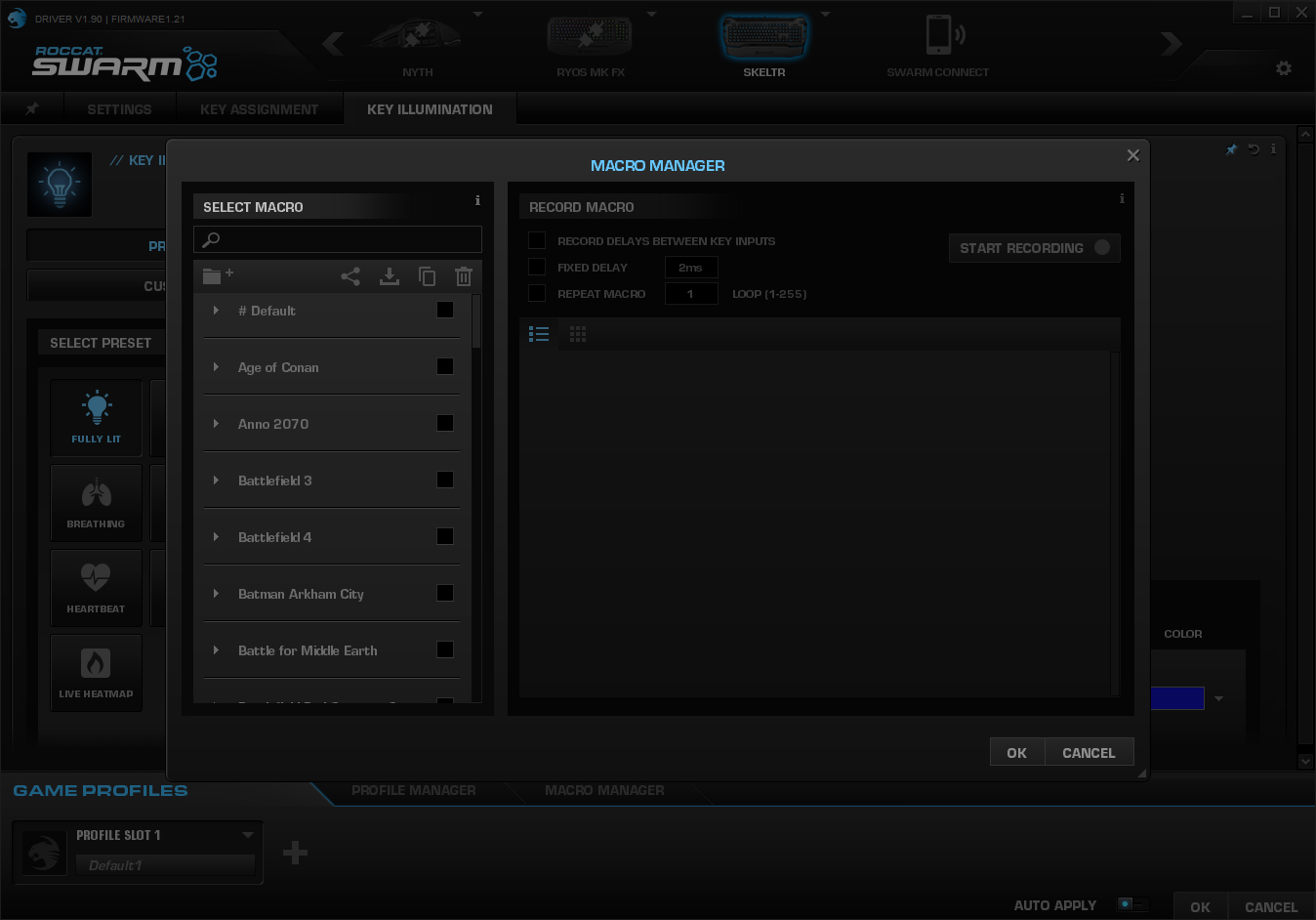Go to previous device arrow
Screen dimensions: 1316x920
tap(333, 44)
